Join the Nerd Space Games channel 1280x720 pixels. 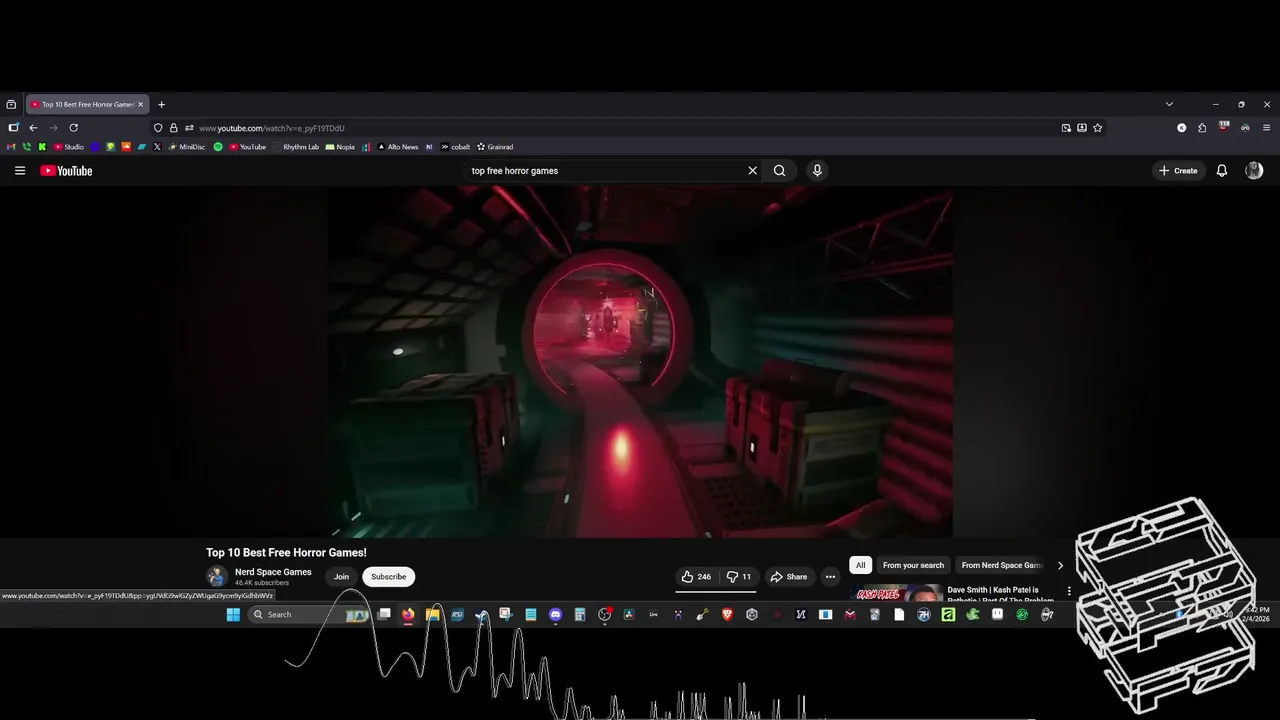(x=341, y=577)
